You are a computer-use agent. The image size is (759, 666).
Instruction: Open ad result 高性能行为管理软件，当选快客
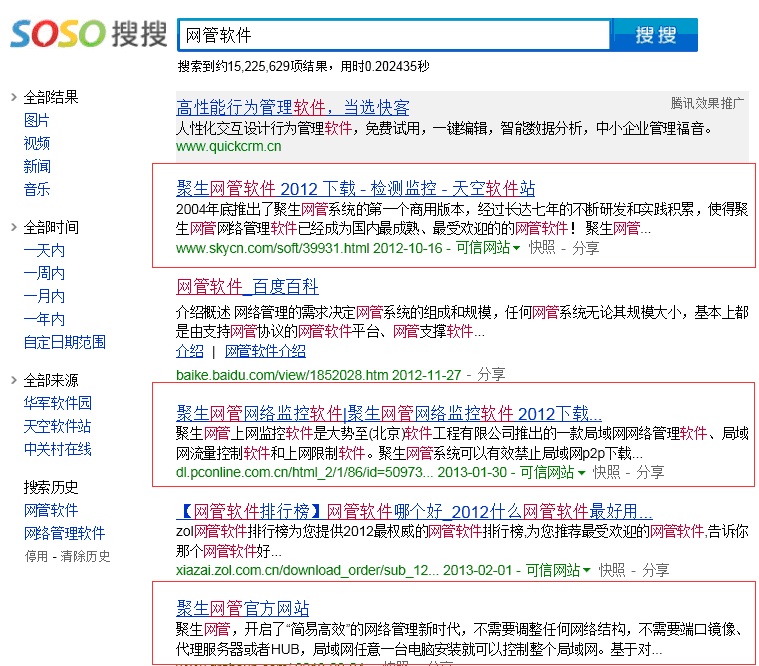(293, 107)
